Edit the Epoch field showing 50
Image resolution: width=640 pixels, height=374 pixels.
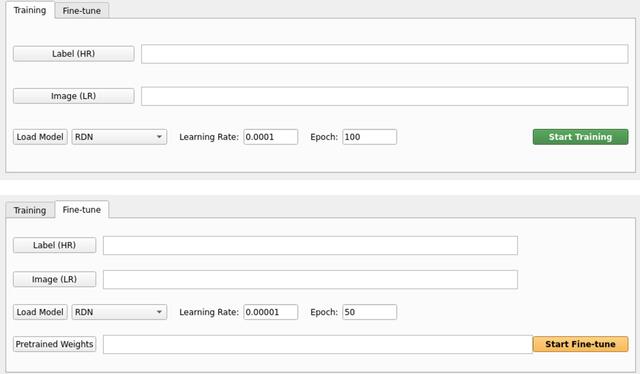(x=369, y=312)
